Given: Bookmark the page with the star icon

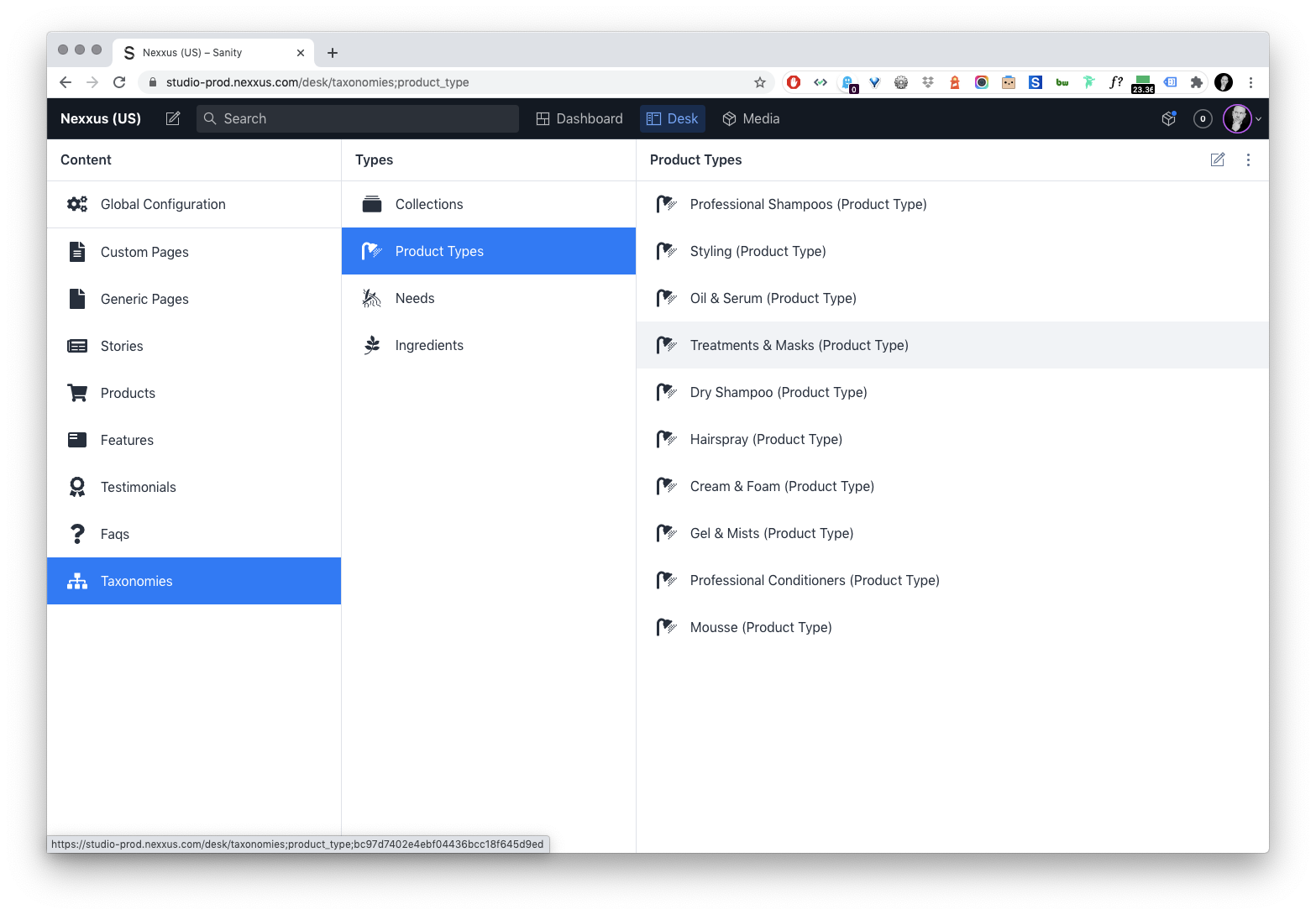Looking at the screenshot, I should [x=760, y=82].
